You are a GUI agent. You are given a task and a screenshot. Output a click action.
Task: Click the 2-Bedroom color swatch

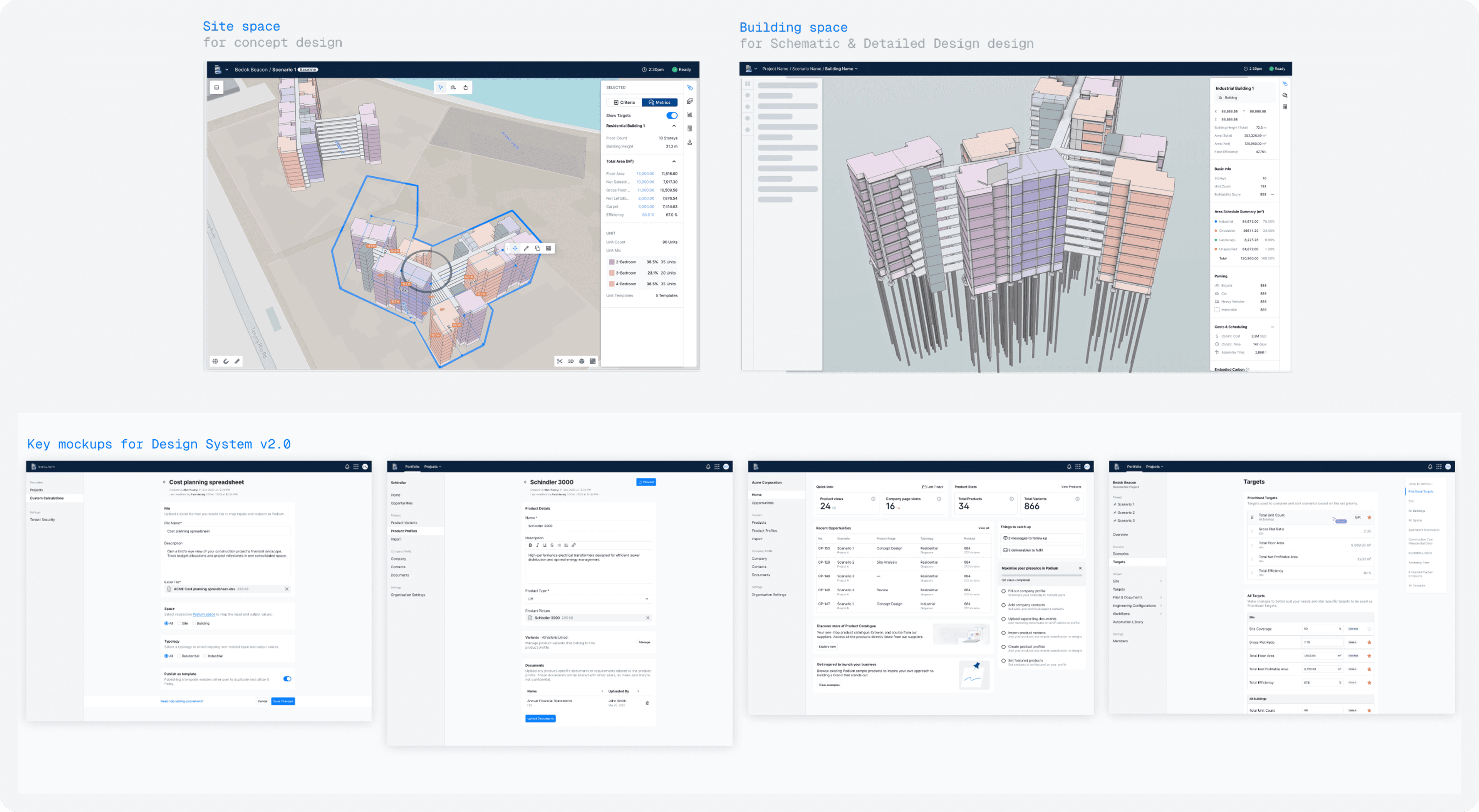click(612, 262)
